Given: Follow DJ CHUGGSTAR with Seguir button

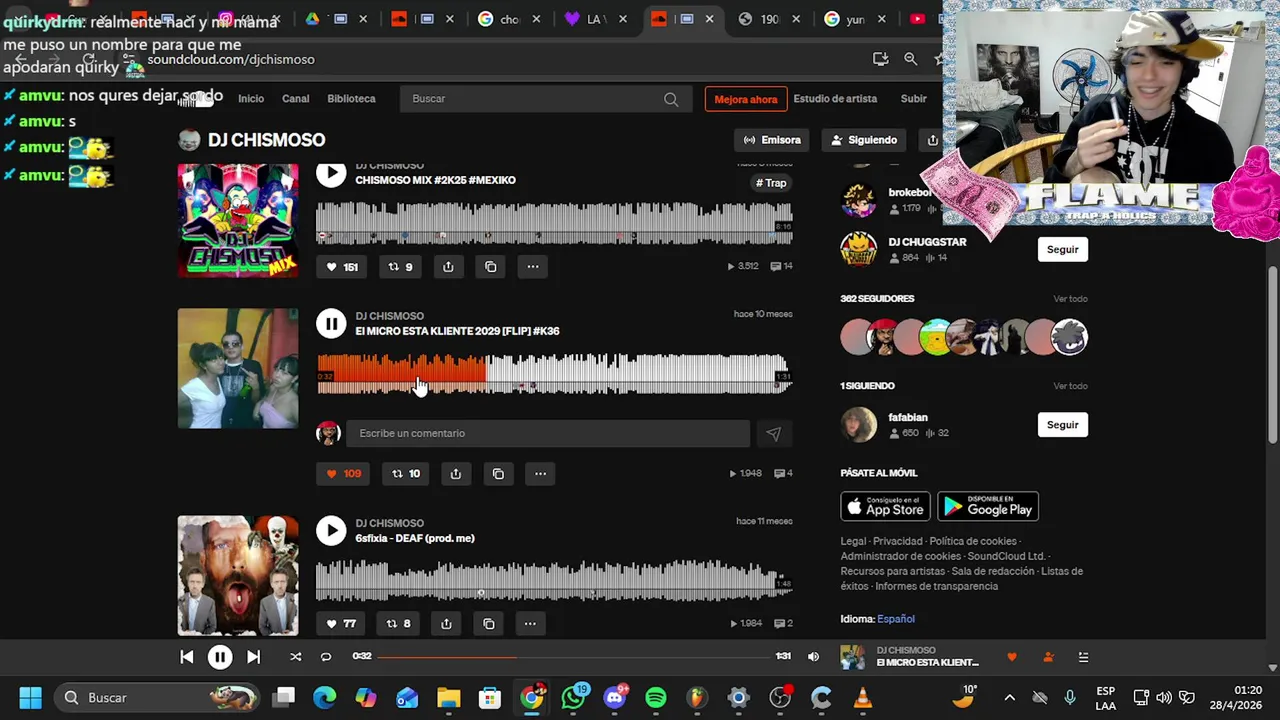Looking at the screenshot, I should click(x=1062, y=249).
